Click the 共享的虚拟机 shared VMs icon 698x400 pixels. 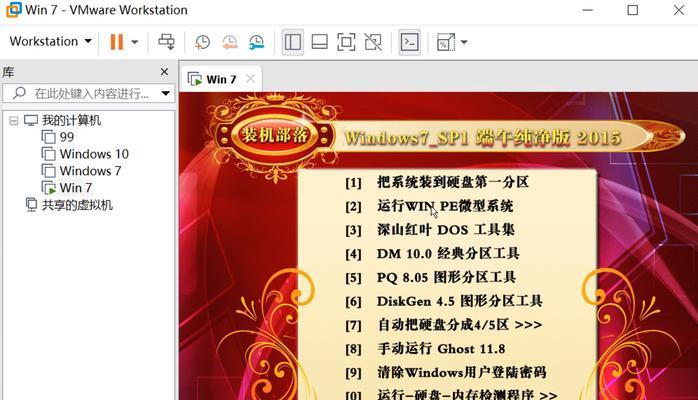click(31, 205)
